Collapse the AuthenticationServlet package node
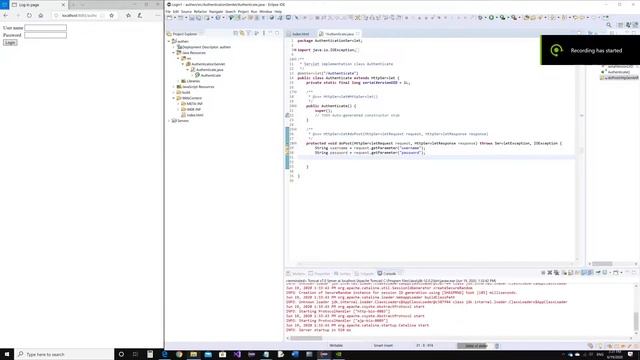Screen dimensions: 640x360 [183, 64]
